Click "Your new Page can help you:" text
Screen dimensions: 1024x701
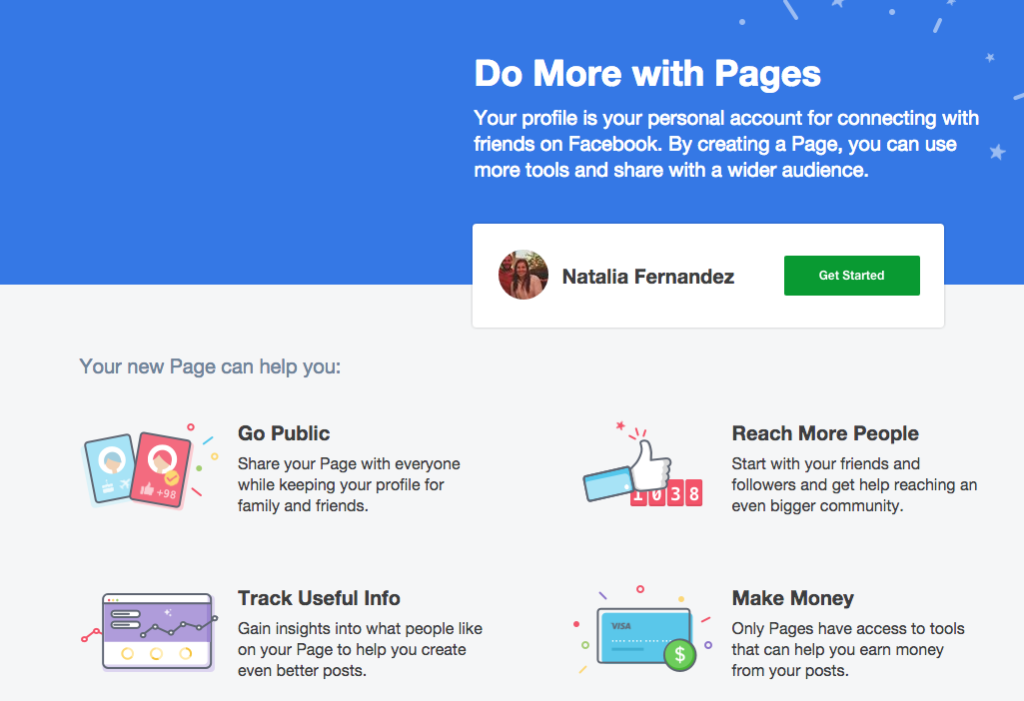pyautogui.click(x=210, y=367)
